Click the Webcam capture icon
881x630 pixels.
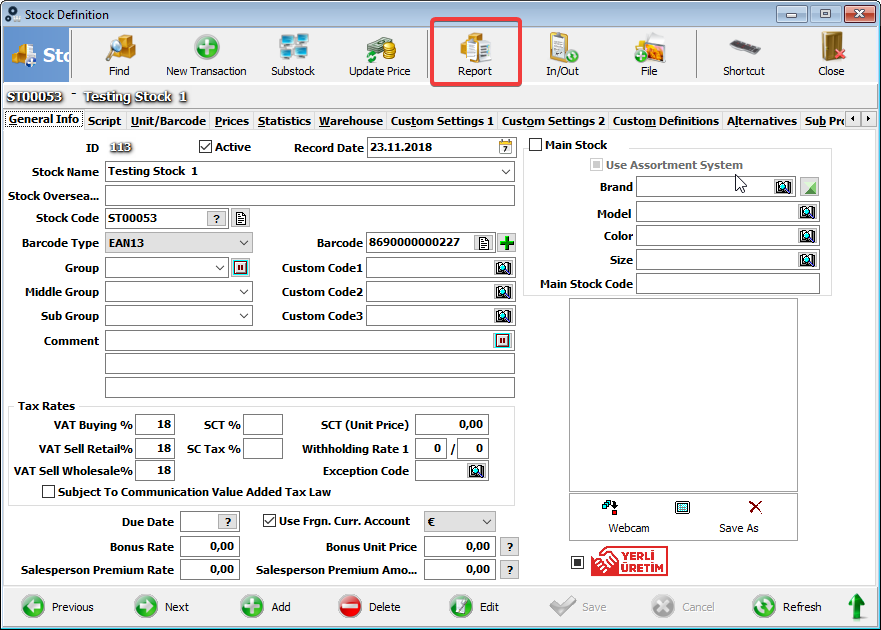[610, 507]
